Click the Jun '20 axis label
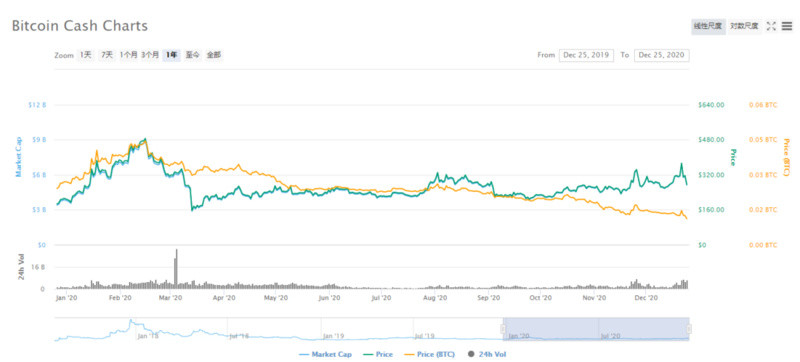Viewport: 800px width, 362px height. click(x=329, y=298)
